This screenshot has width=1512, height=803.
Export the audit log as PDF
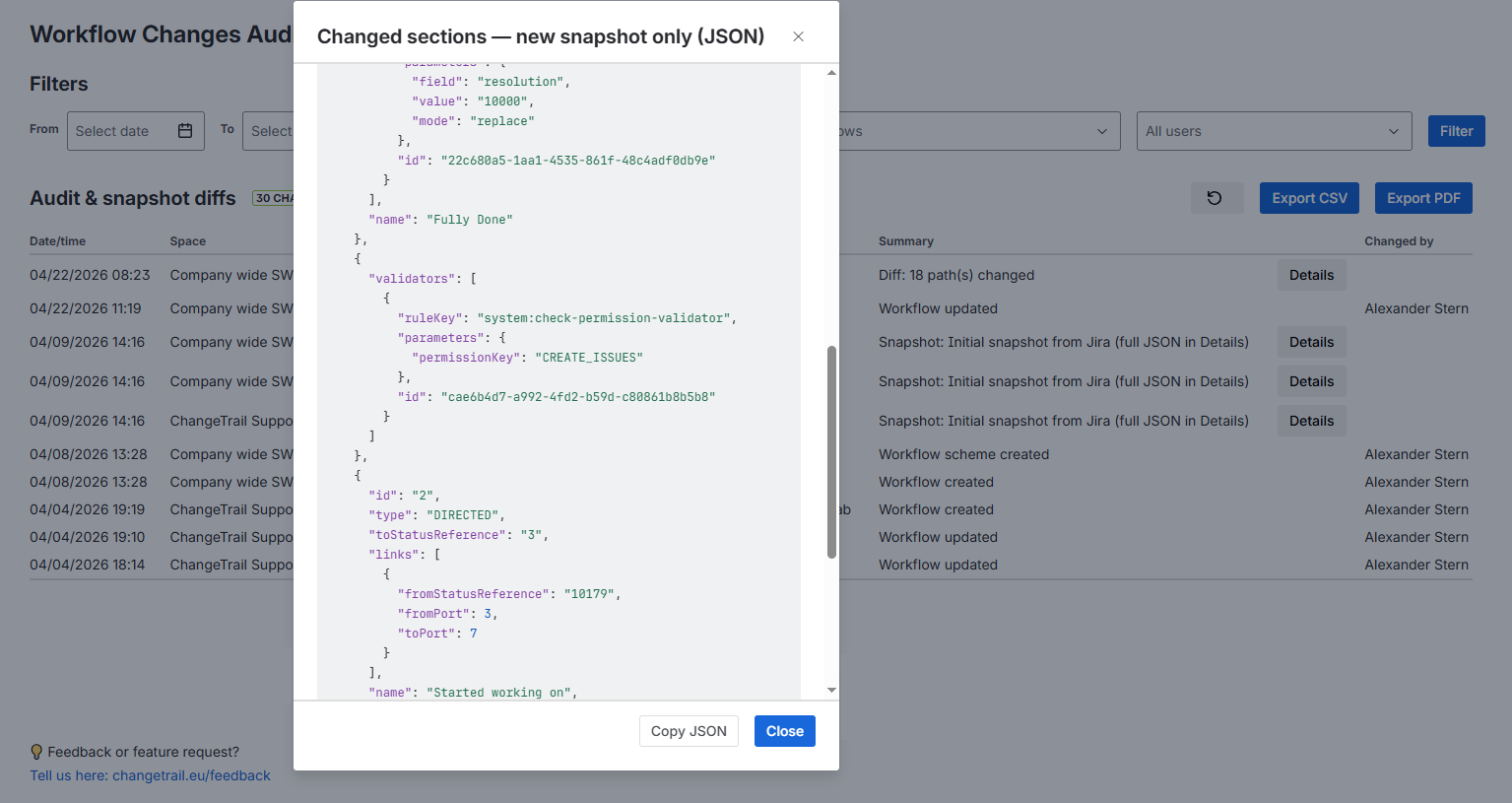pos(1423,197)
